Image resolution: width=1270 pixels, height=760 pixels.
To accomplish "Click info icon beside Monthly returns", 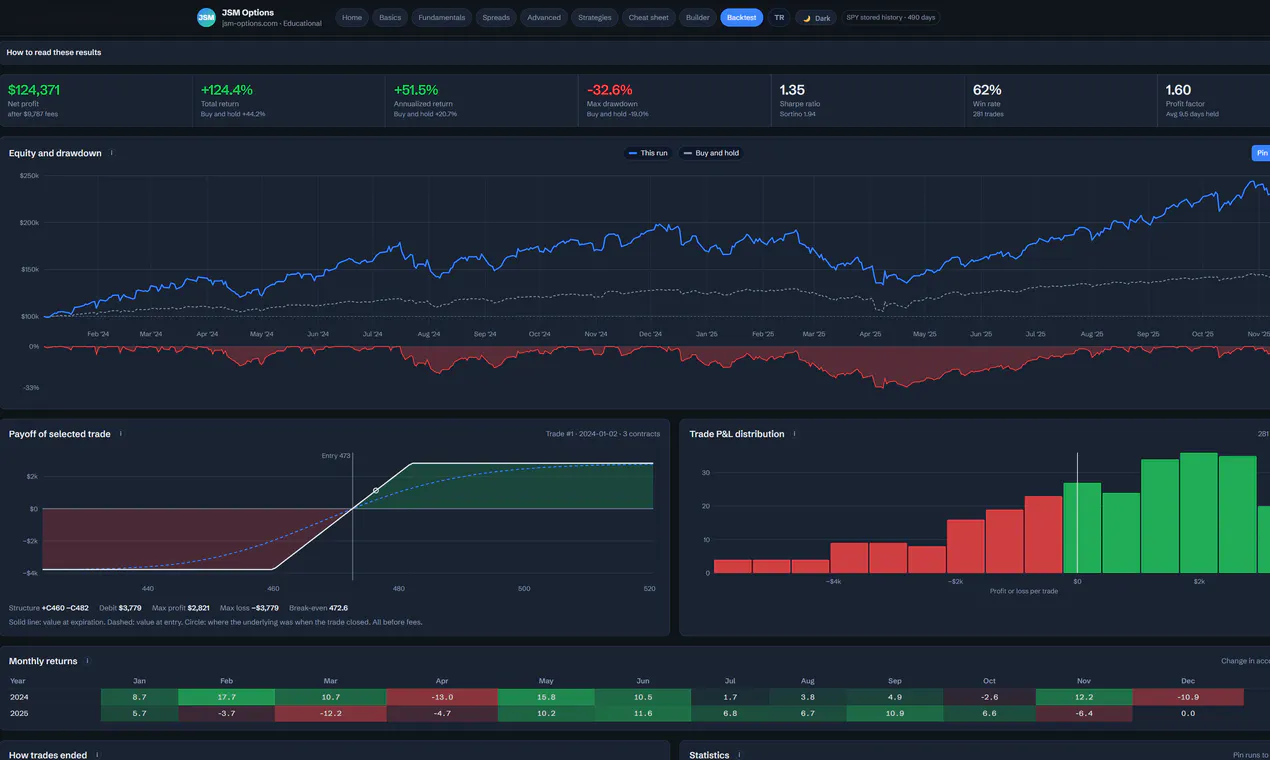I will point(87,661).
